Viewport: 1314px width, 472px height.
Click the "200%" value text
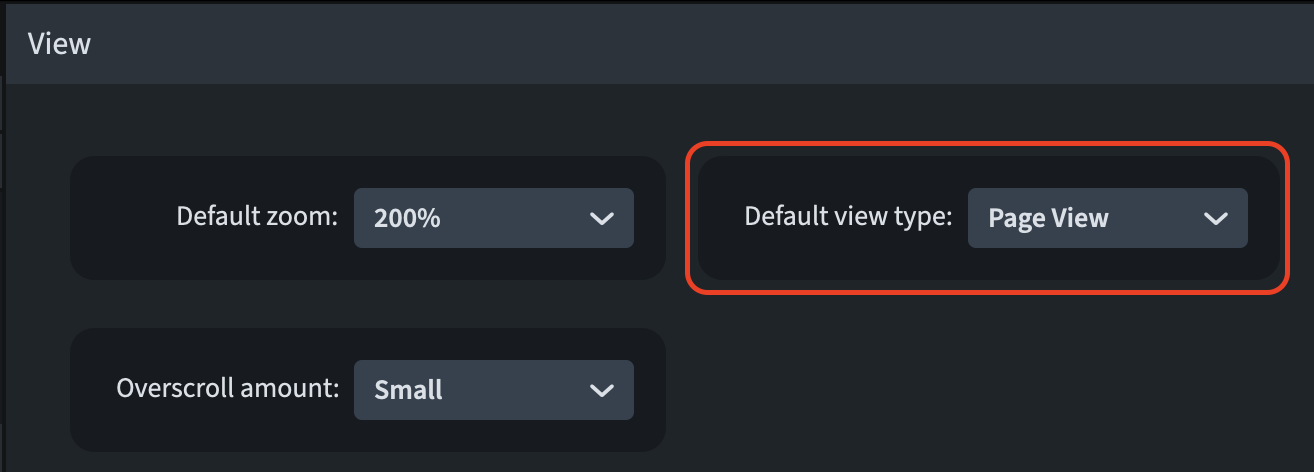click(x=407, y=219)
